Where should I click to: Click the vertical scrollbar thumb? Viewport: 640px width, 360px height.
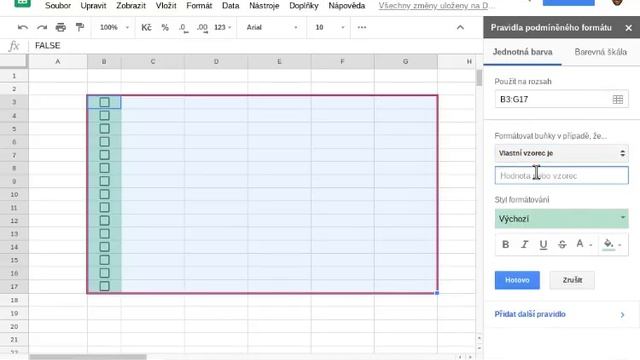click(479, 78)
